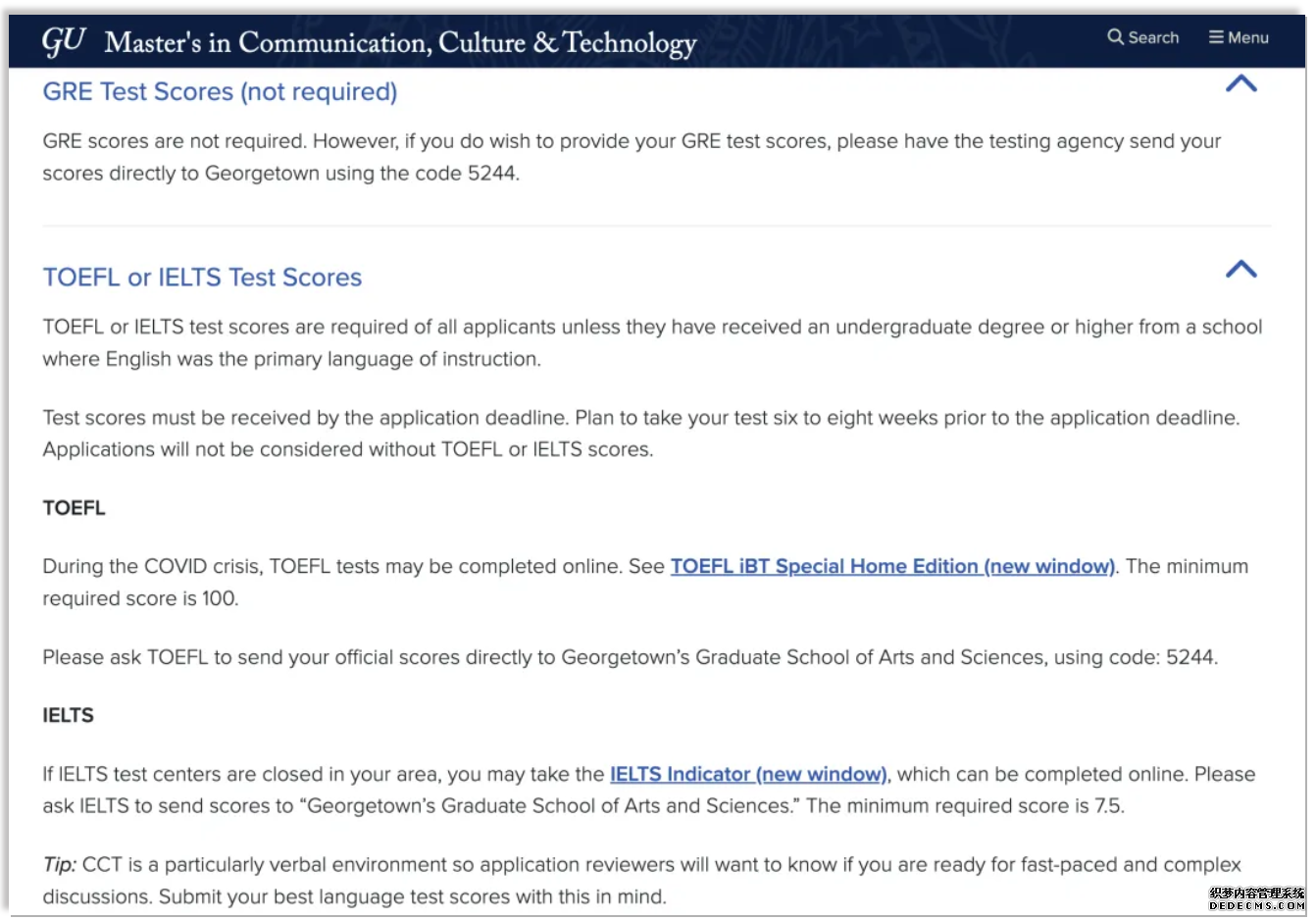This screenshot has height=920, width=1316.
Task: Toggle TOEFL or IELTS Test Scores heading
Action: tap(202, 278)
